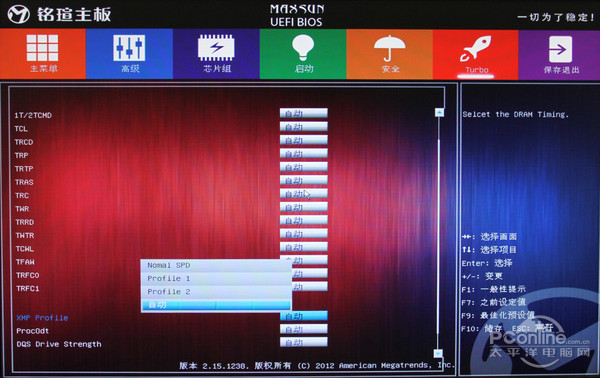The height and width of the screenshot is (378, 600).
Task: Select the highlighted Auto option in popup
Action: point(216,305)
